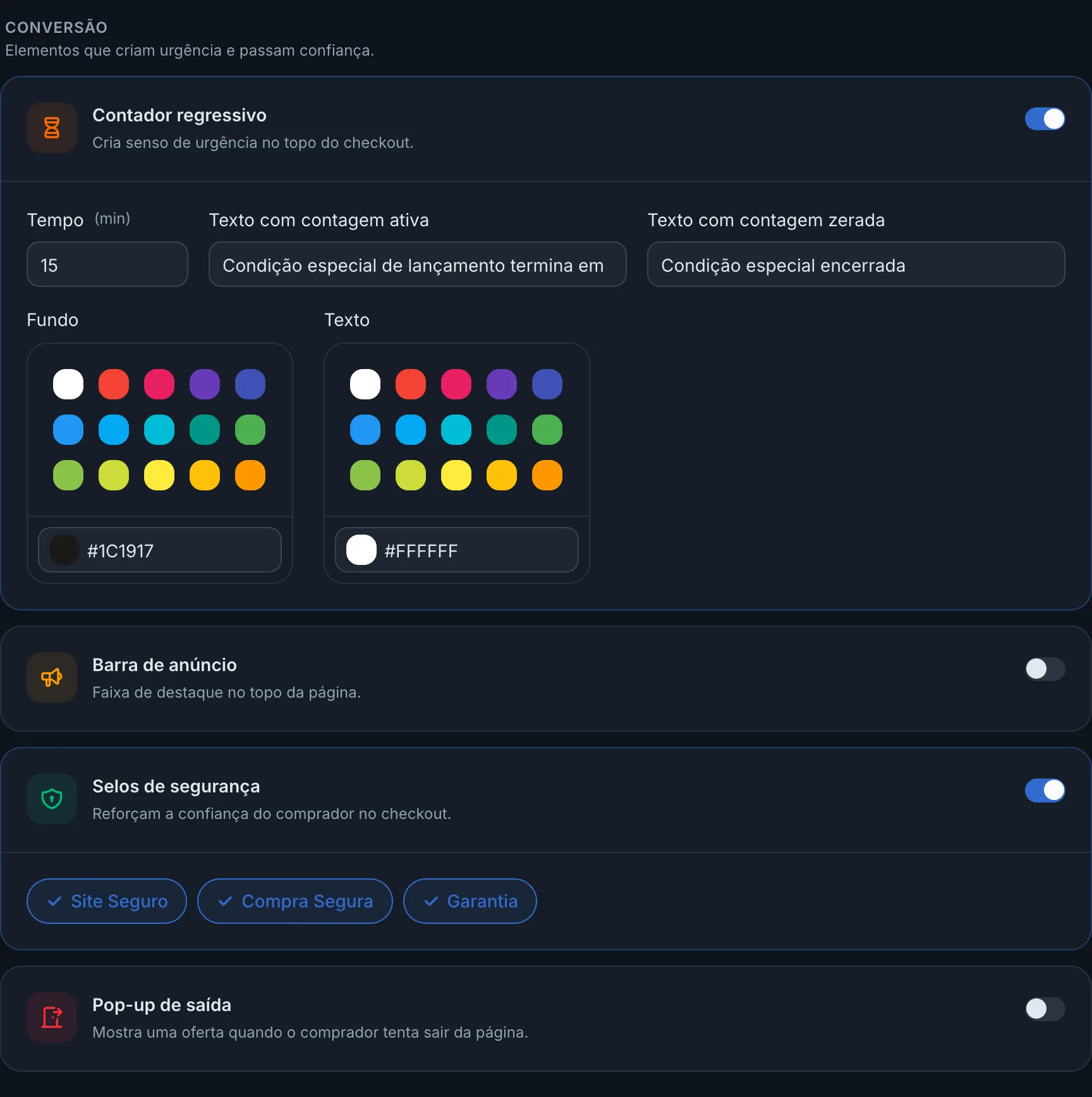Viewport: 1092px width, 1097px height.
Task: Disable the Contador regressivo toggle
Action: coord(1045,119)
